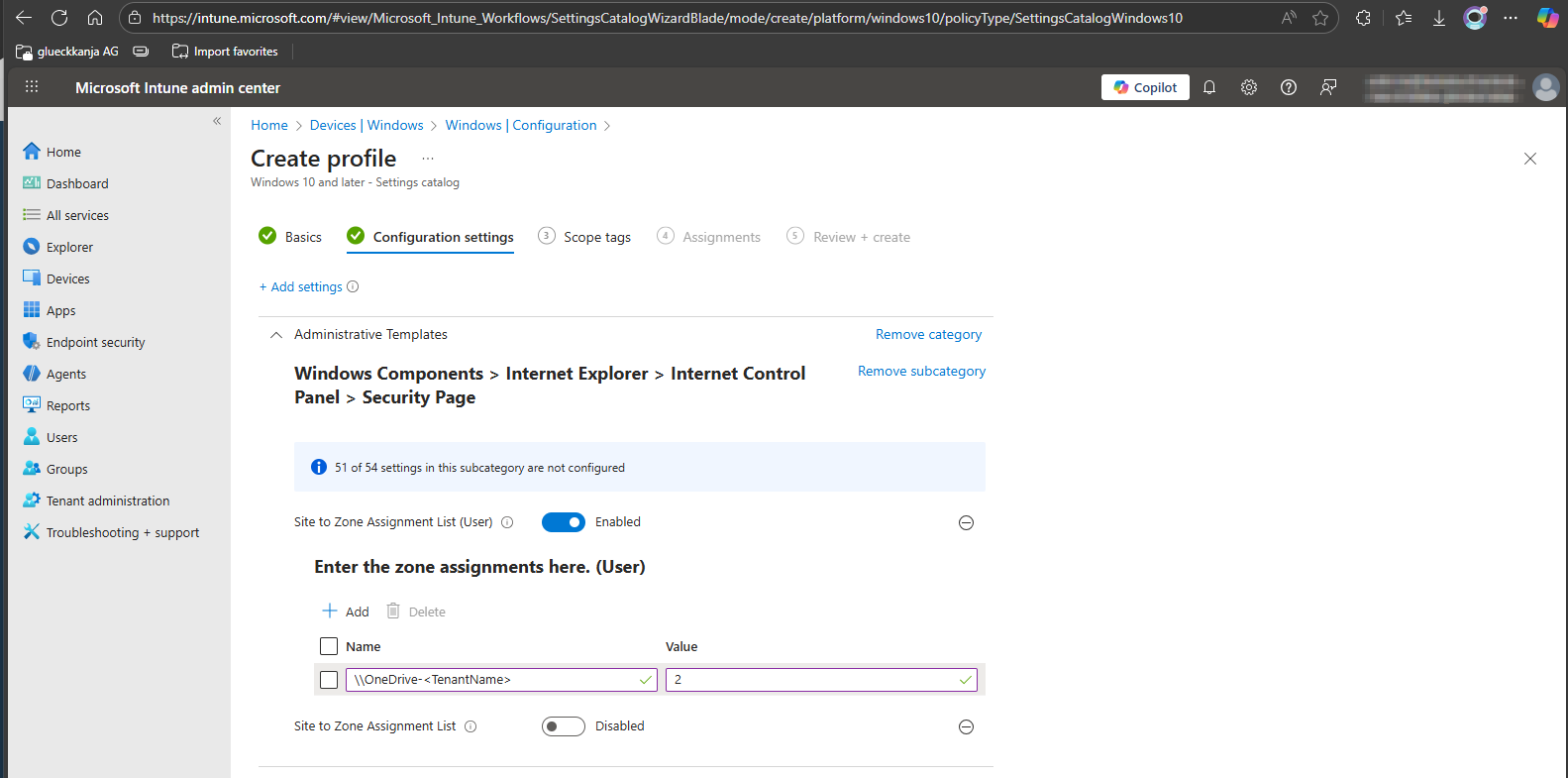Click info icon next to Add settings

click(x=353, y=286)
